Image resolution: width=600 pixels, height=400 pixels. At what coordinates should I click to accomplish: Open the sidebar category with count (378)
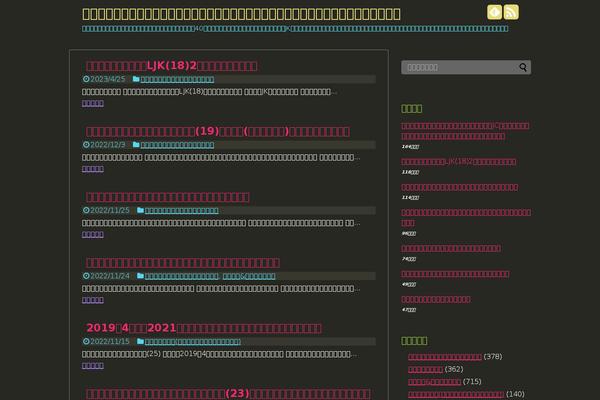point(445,357)
